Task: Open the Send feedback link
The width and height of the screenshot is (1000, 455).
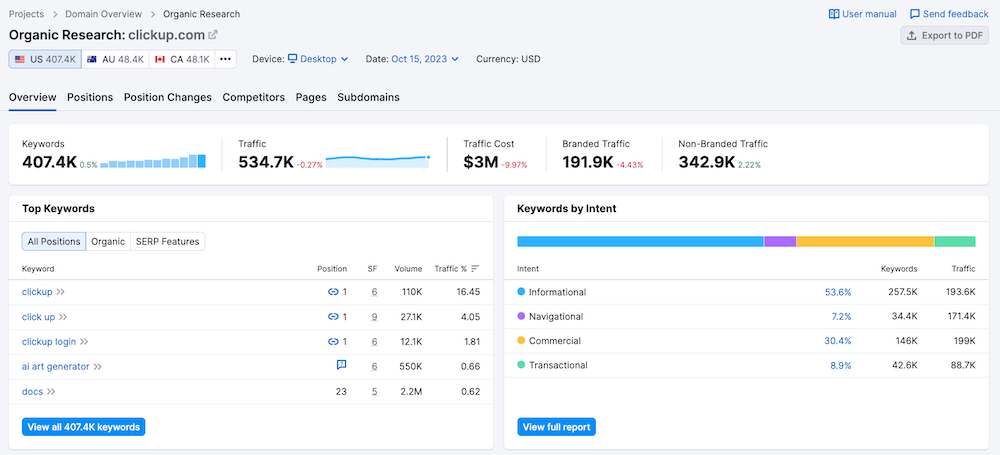Action: (x=949, y=14)
